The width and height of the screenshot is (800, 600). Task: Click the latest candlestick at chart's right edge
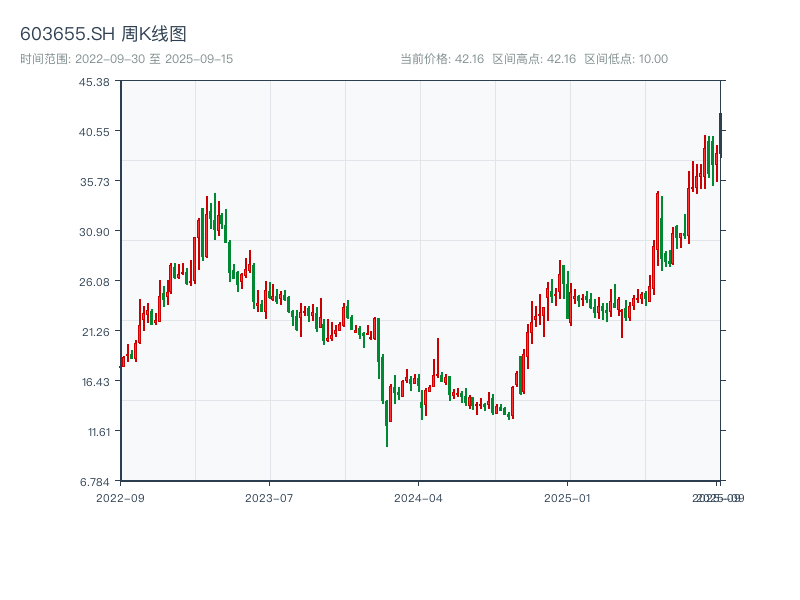click(x=720, y=135)
